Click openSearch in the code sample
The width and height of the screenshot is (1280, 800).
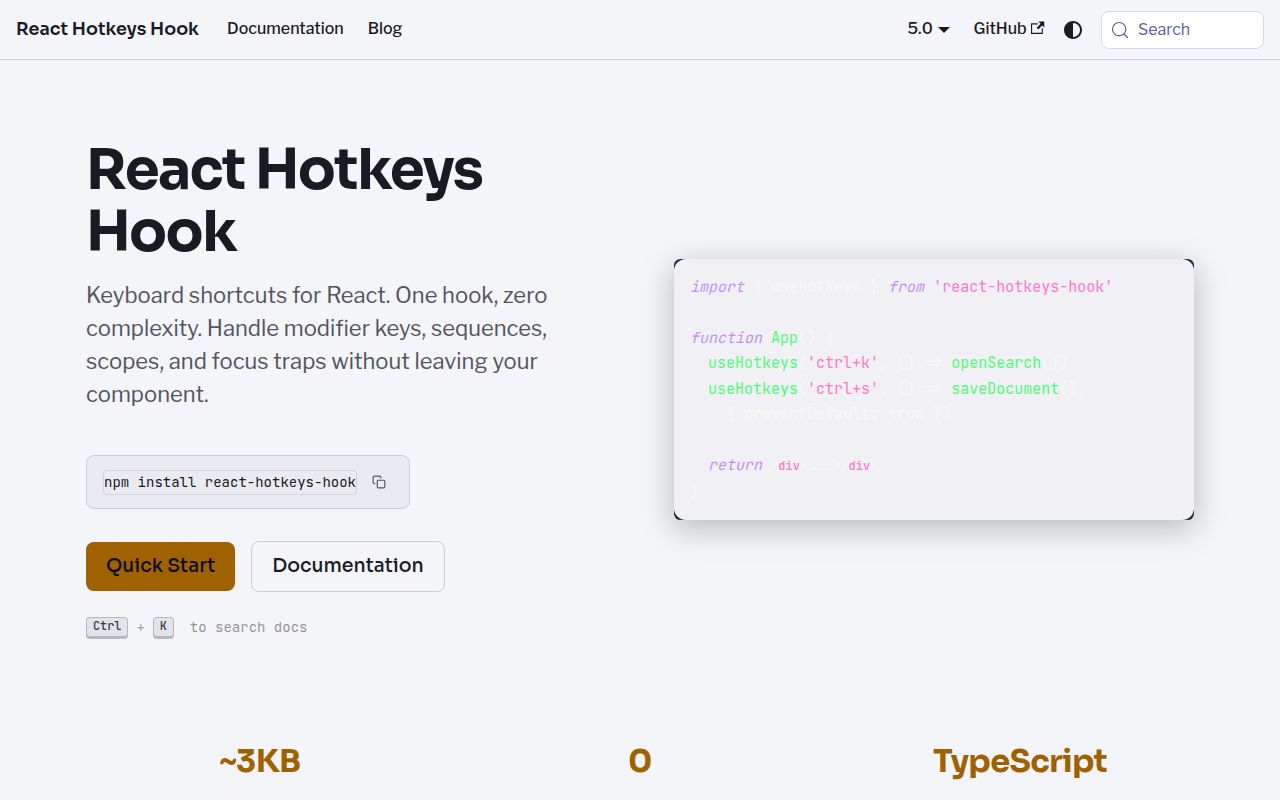coord(996,363)
